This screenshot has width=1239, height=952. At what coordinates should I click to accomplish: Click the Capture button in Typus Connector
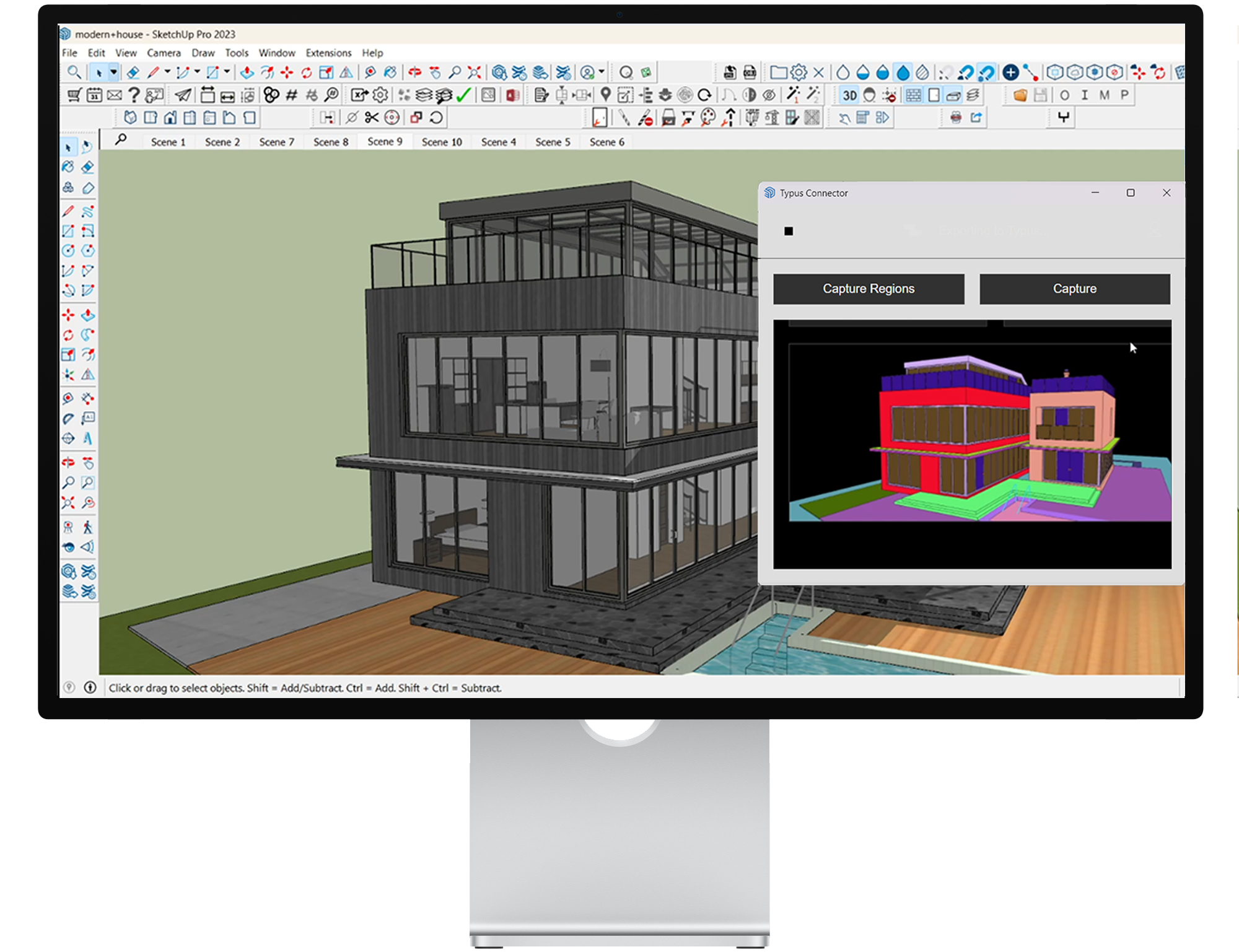pyautogui.click(x=1075, y=289)
